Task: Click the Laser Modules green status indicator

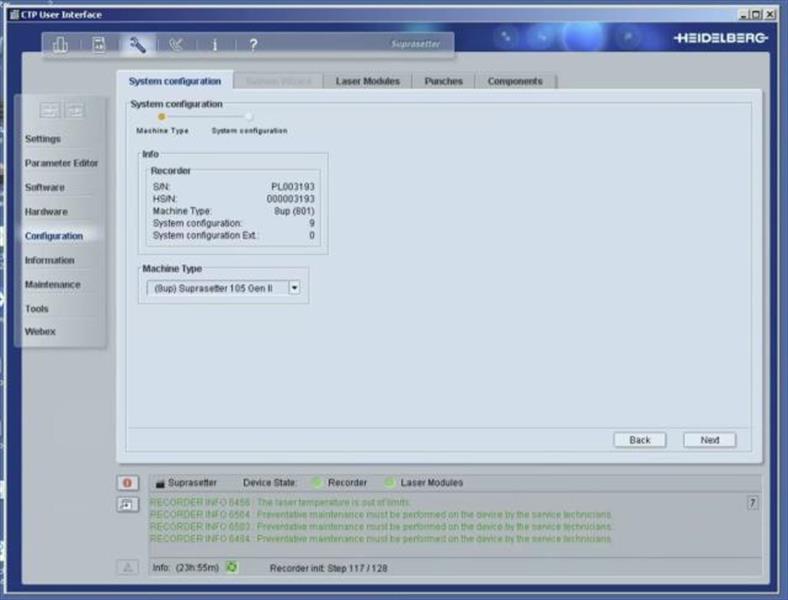Action: tap(389, 483)
